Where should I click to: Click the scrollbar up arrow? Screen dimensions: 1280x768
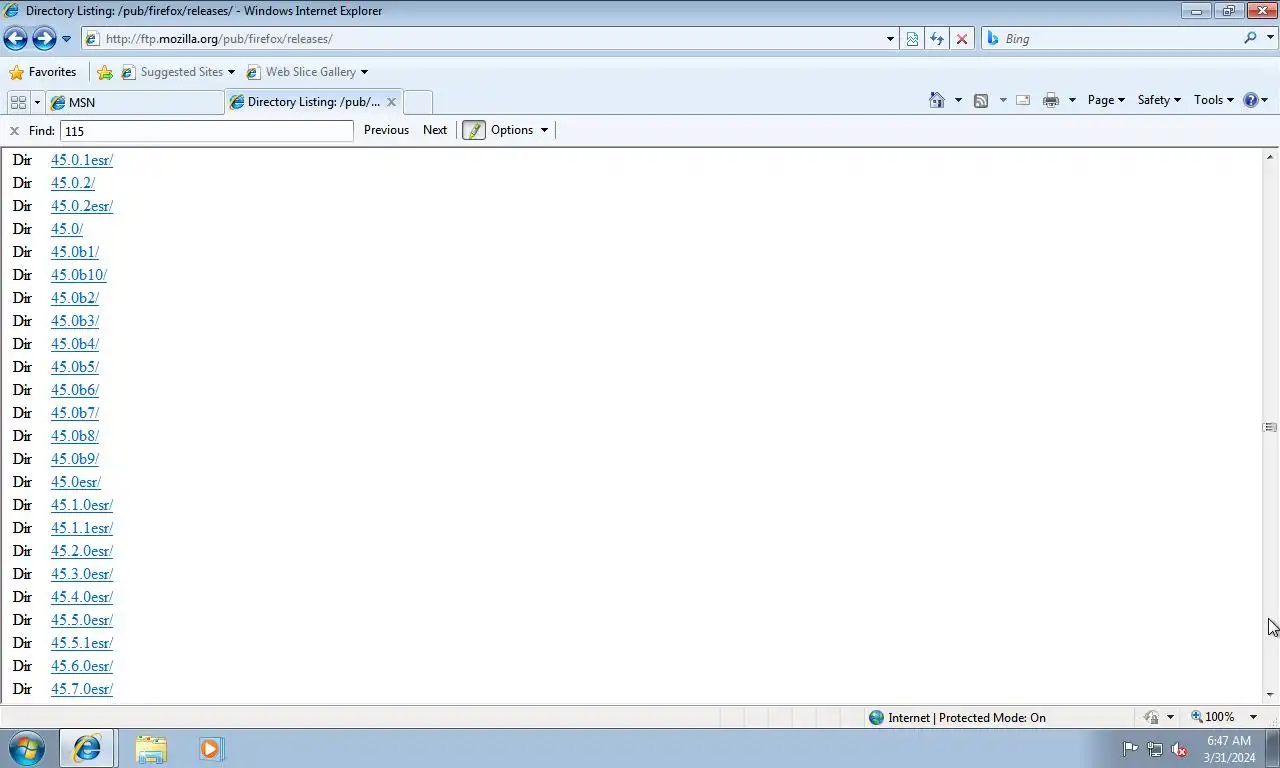click(x=1270, y=158)
